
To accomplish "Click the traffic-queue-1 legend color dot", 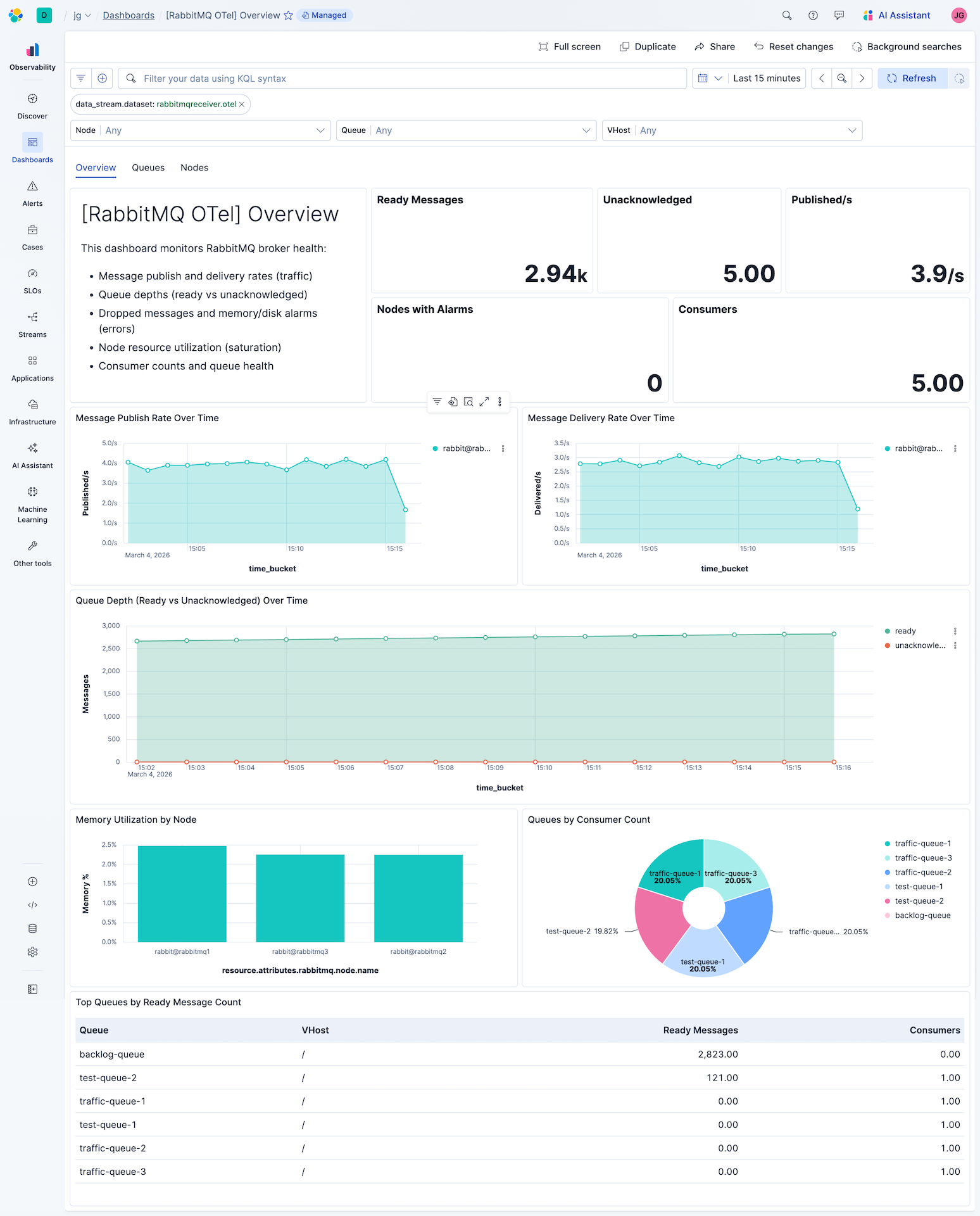I will click(888, 844).
